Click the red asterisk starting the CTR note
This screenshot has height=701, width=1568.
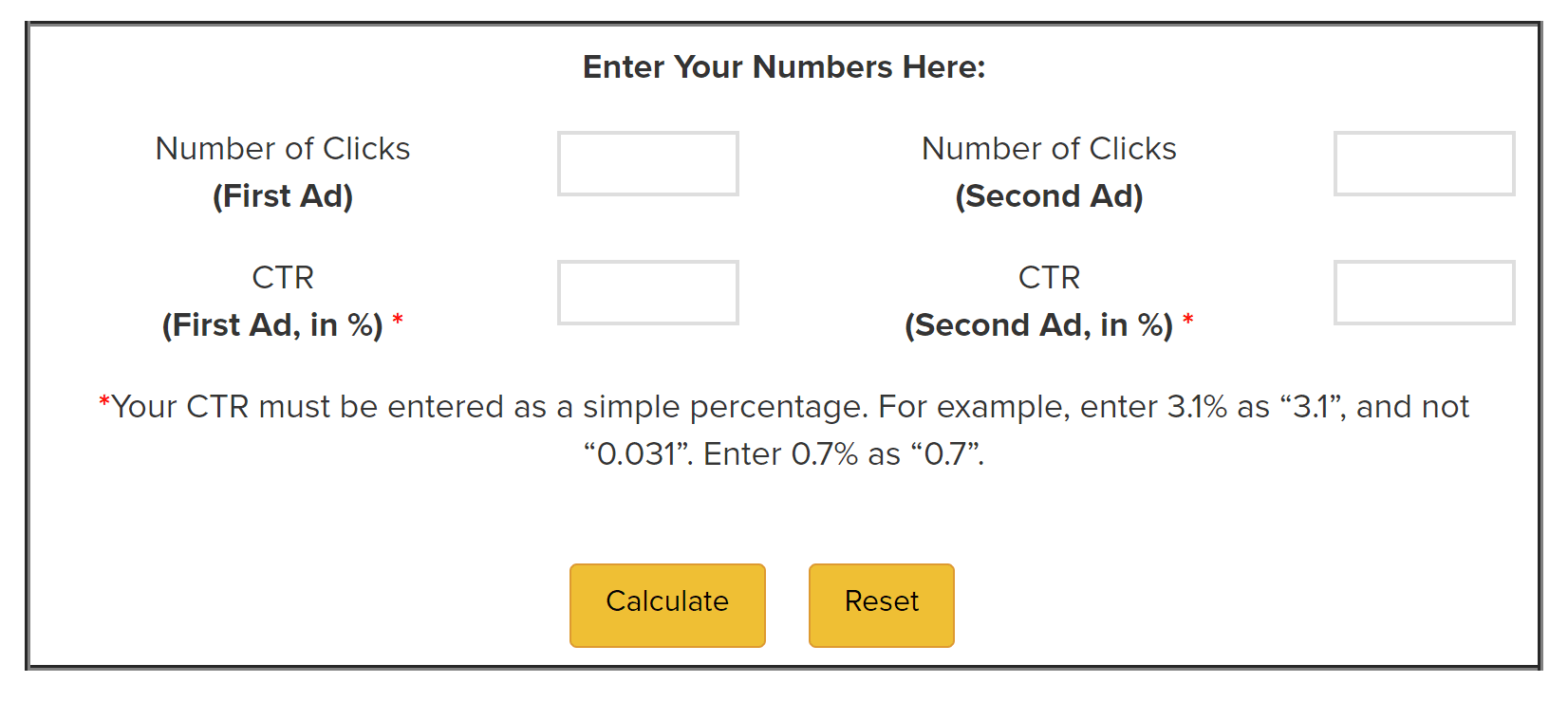pos(104,403)
